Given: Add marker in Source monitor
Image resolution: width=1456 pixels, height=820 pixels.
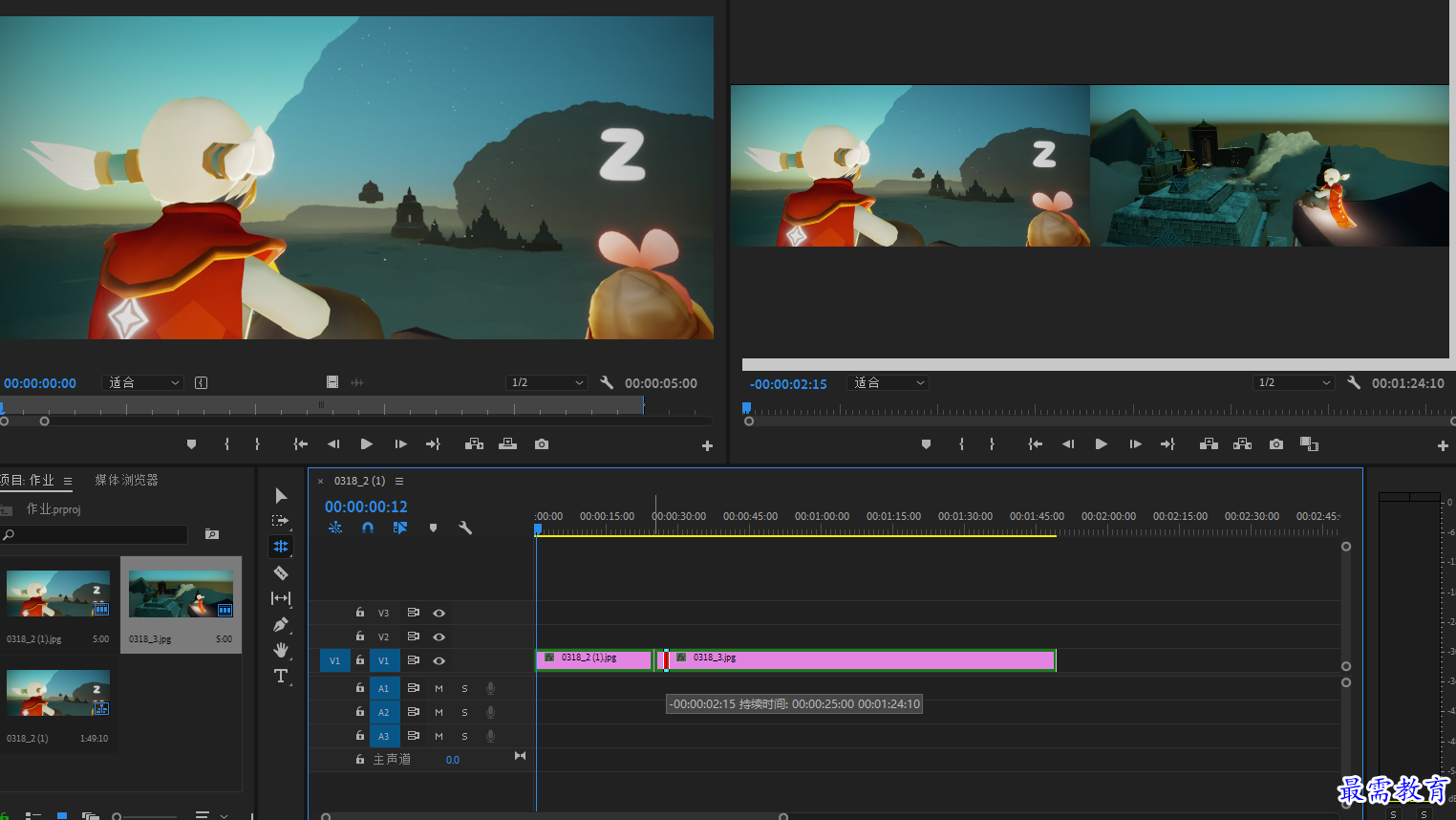Looking at the screenshot, I should click(x=191, y=444).
